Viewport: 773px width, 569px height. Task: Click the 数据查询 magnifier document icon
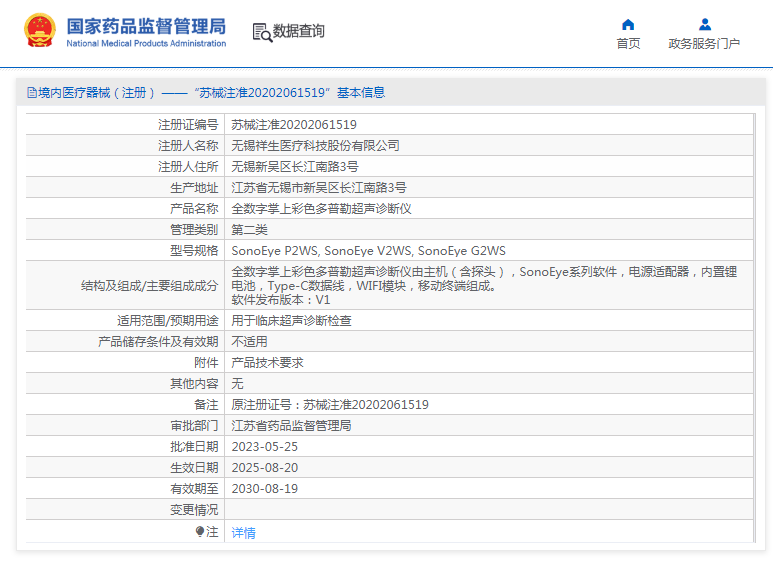click(x=262, y=32)
